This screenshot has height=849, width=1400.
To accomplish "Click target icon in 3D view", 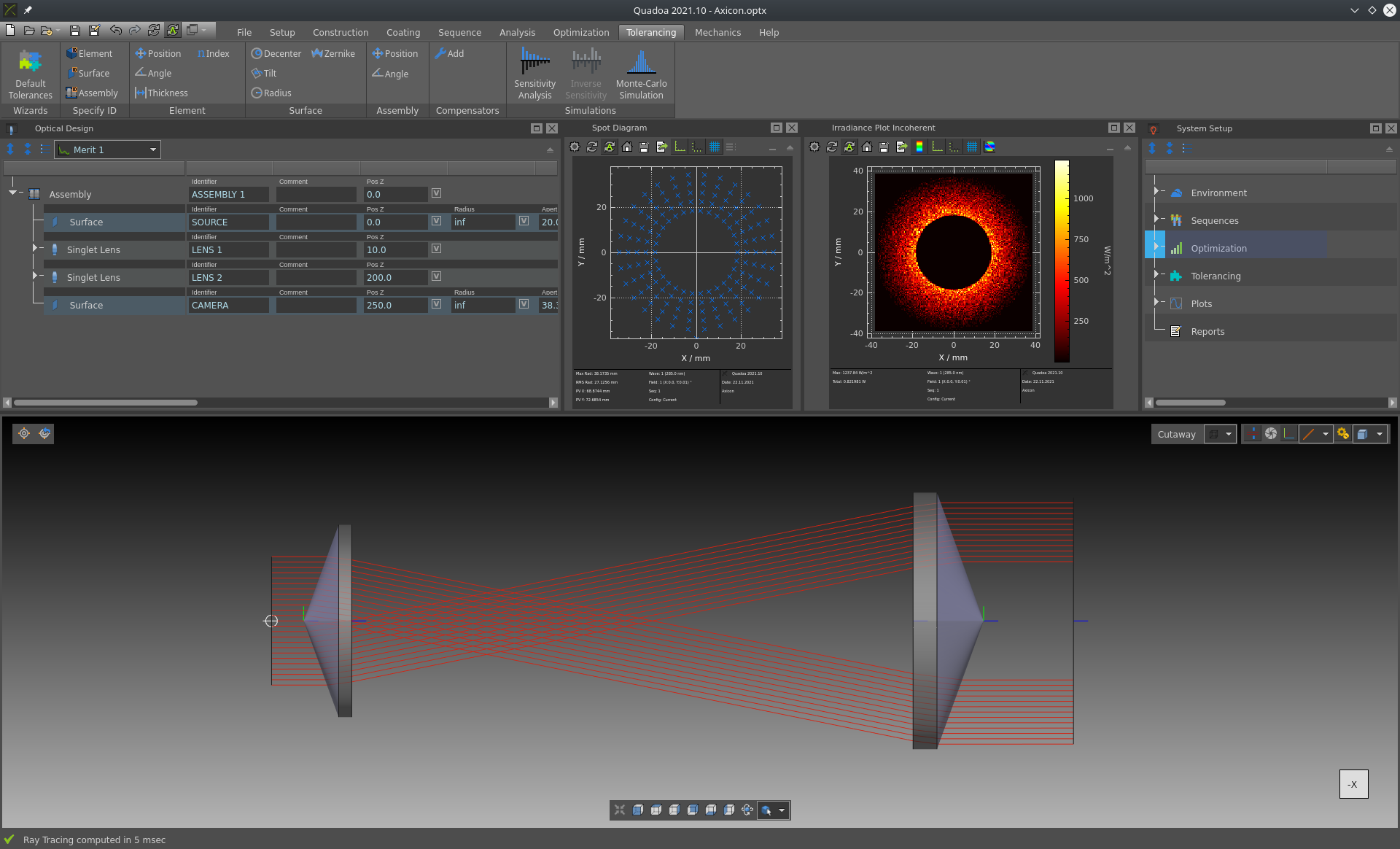I will [x=24, y=434].
